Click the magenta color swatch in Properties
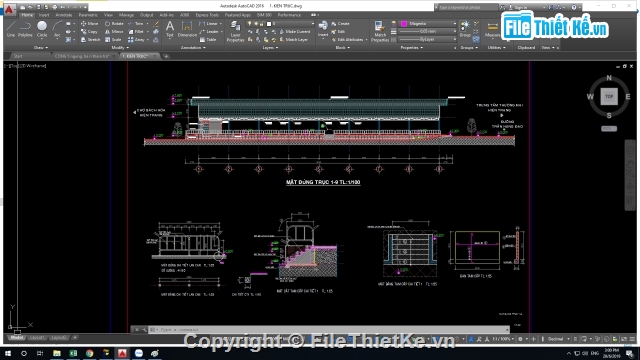640x360 pixels. 404,24
